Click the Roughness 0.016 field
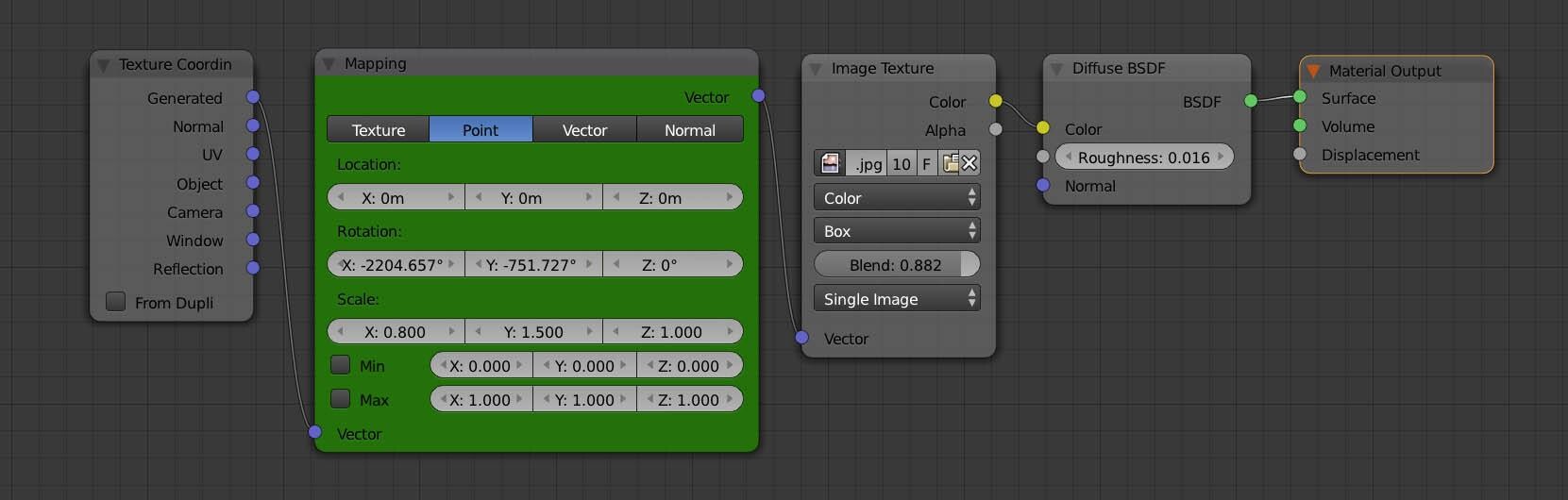 point(1144,158)
